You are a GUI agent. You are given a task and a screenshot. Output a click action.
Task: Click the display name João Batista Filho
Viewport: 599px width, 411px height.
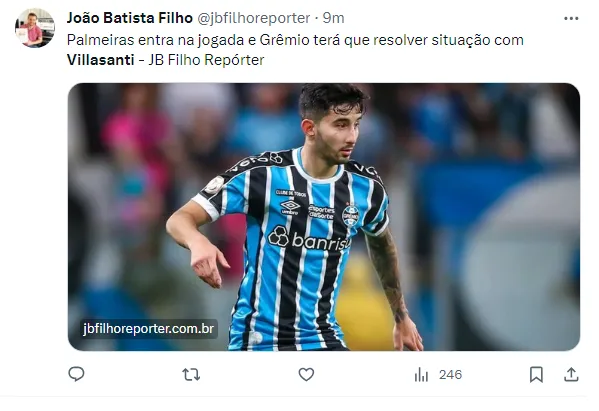pyautogui.click(x=130, y=18)
